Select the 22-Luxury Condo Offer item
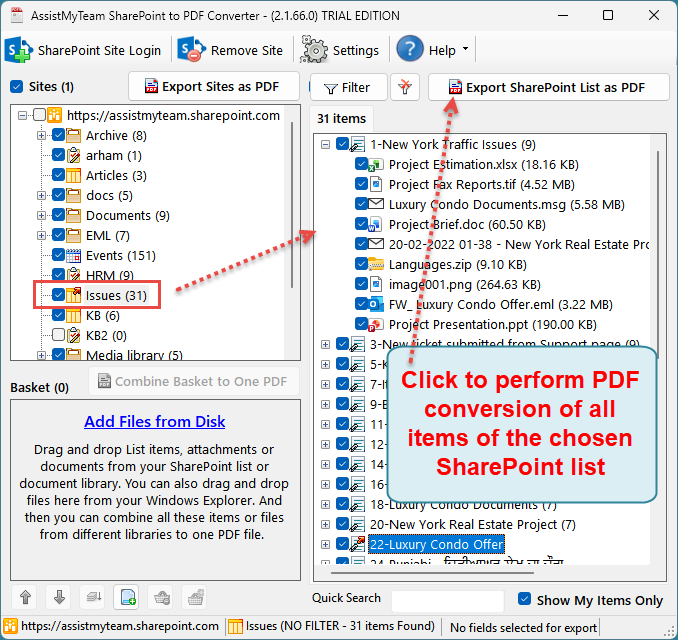 pyautogui.click(x=436, y=544)
